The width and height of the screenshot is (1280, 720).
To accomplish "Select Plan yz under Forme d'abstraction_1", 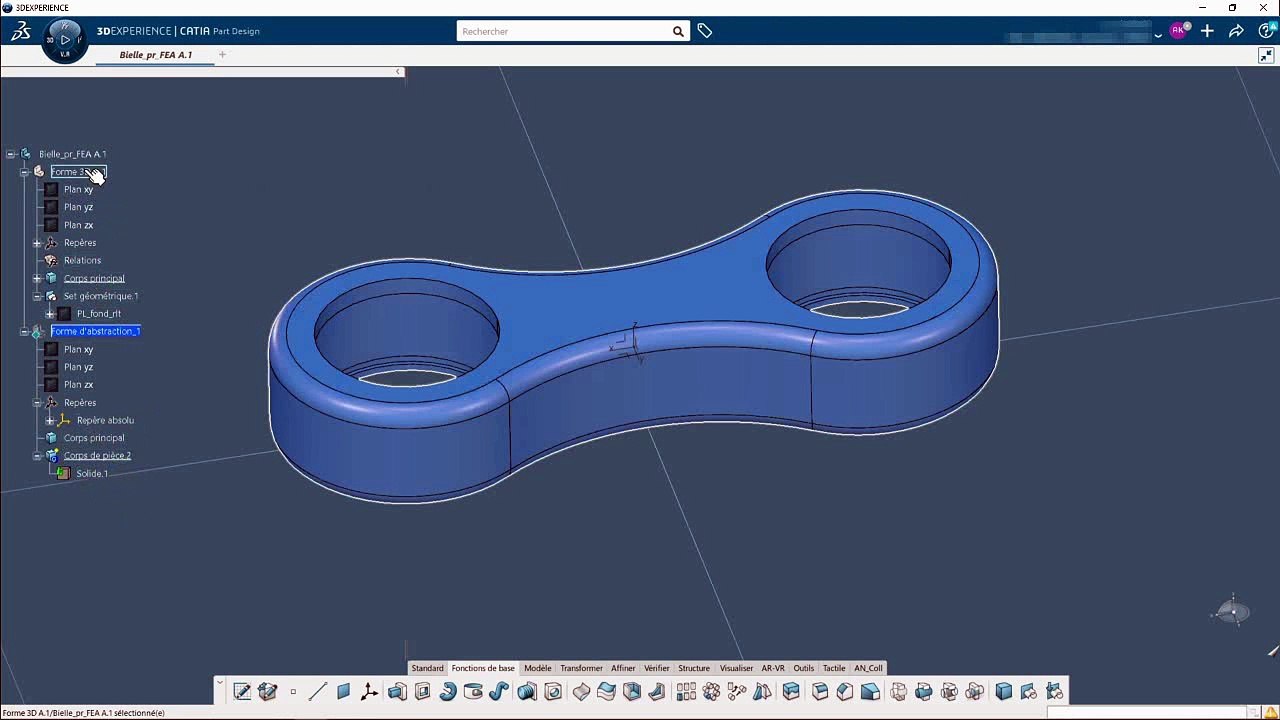I will pyautogui.click(x=78, y=367).
